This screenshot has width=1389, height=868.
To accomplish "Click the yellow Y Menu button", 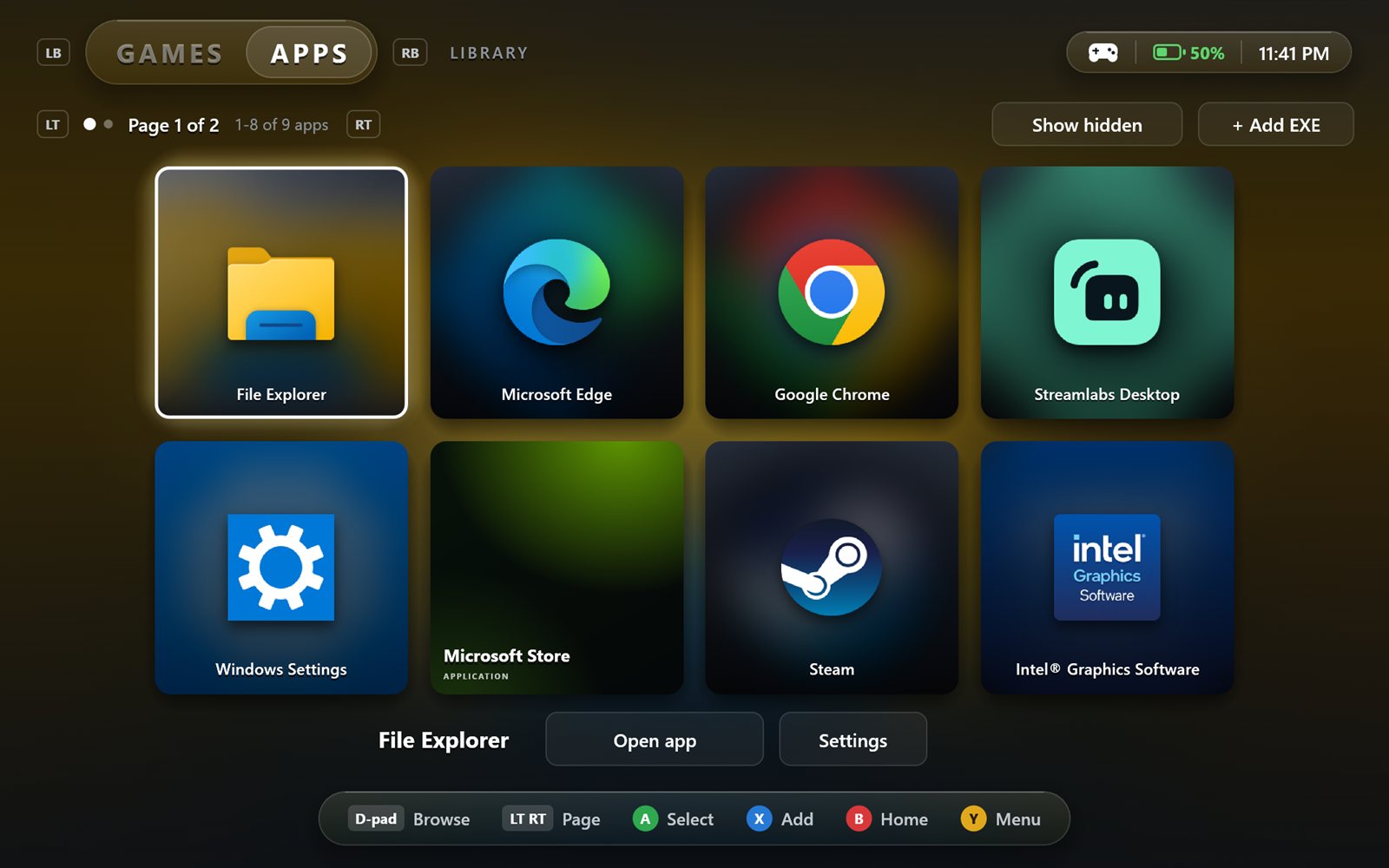I will (1000, 819).
